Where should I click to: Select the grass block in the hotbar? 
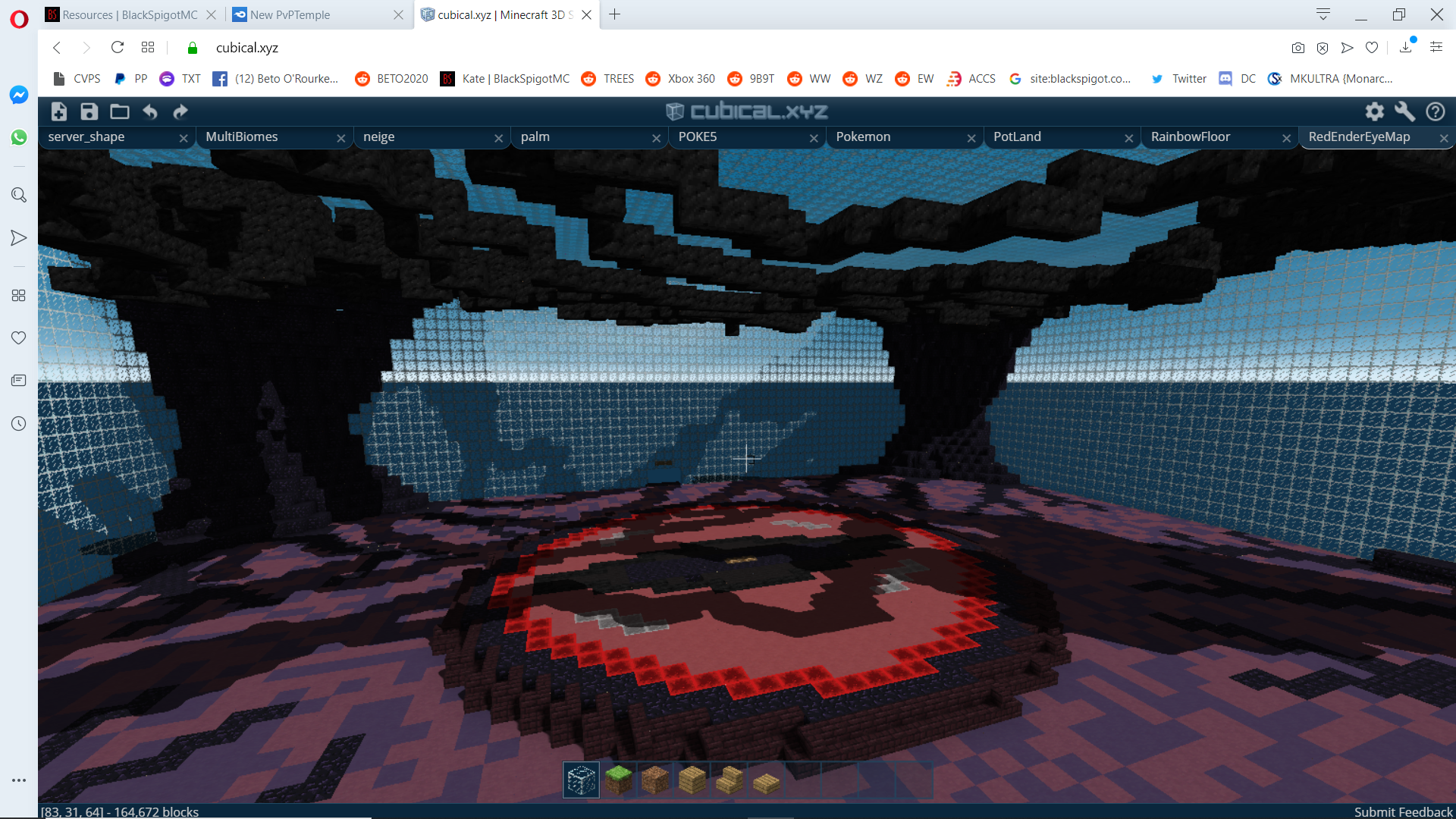pyautogui.click(x=619, y=780)
